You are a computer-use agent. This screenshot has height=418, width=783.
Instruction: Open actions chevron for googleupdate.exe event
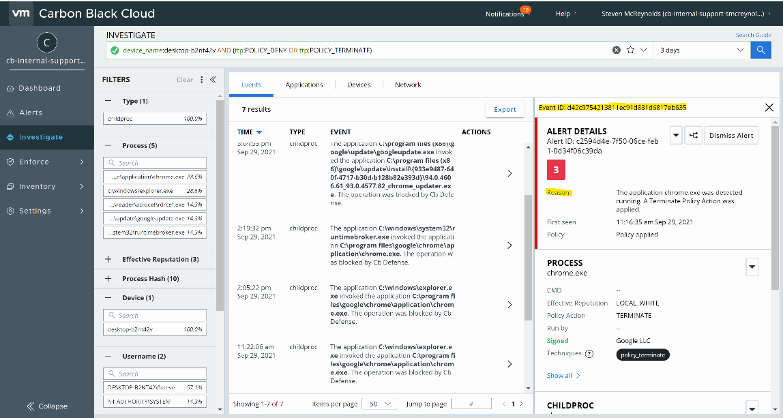509,173
